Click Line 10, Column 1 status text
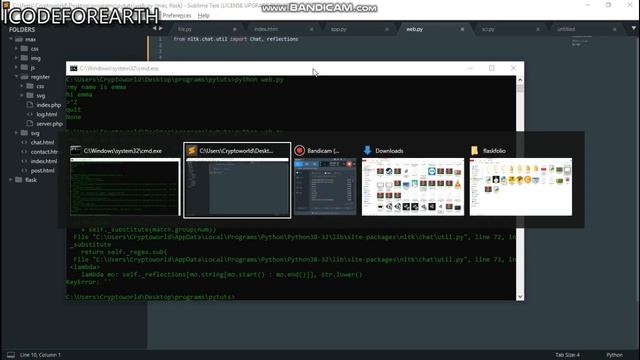This screenshot has height=360, width=640. click(x=40, y=355)
